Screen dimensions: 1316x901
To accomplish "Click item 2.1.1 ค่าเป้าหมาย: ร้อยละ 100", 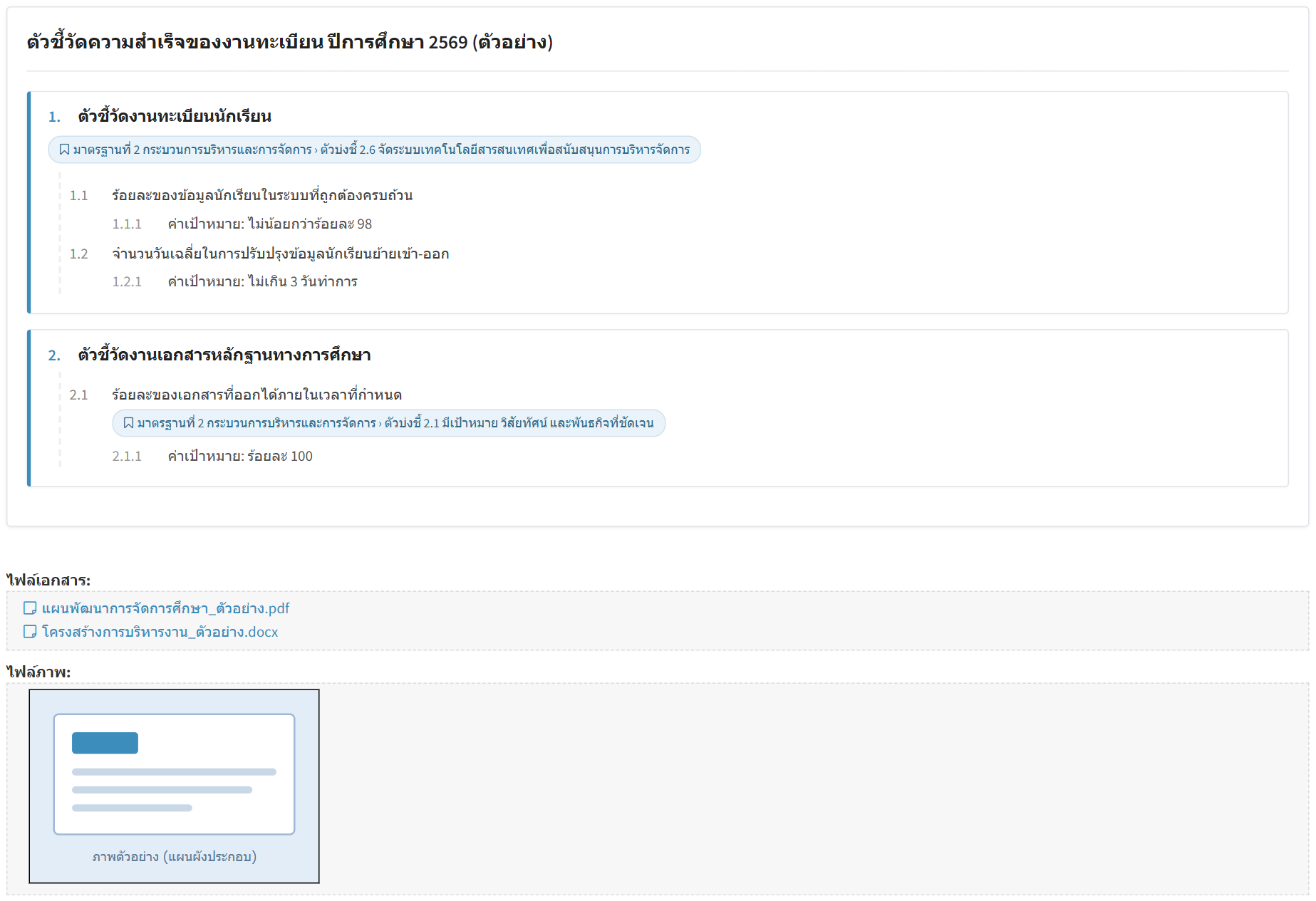I will 240,456.
